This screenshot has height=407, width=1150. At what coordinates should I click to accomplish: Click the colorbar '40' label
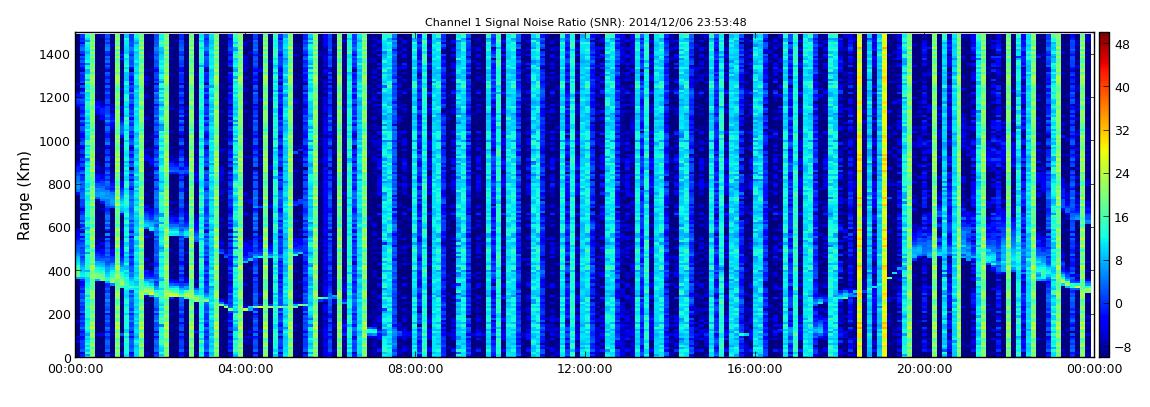[x=1122, y=87]
